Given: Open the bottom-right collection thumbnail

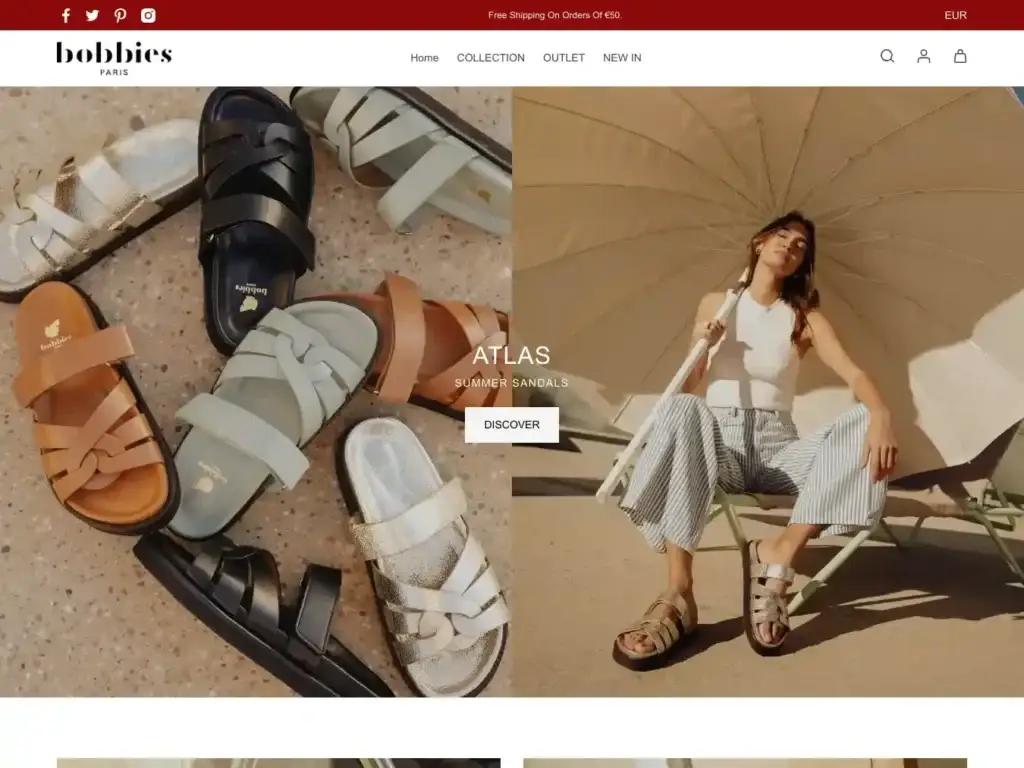Looking at the screenshot, I should coord(744,762).
